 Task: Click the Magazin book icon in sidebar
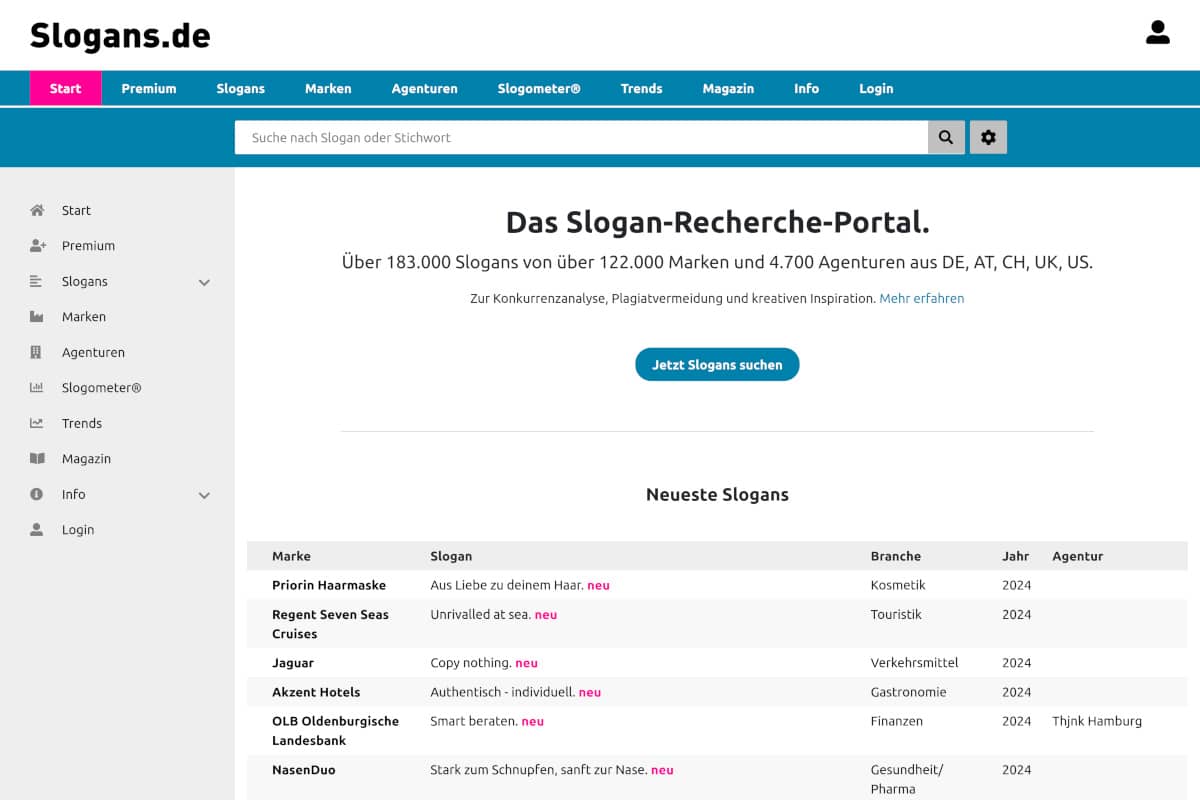click(37, 458)
